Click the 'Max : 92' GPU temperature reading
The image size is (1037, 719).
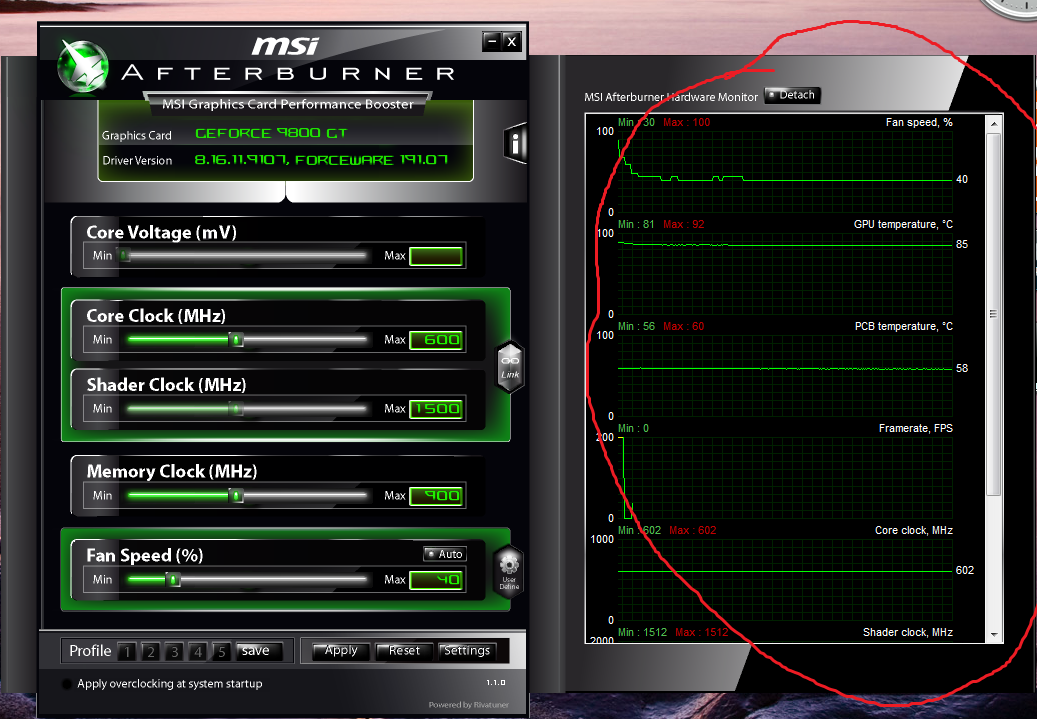[683, 224]
